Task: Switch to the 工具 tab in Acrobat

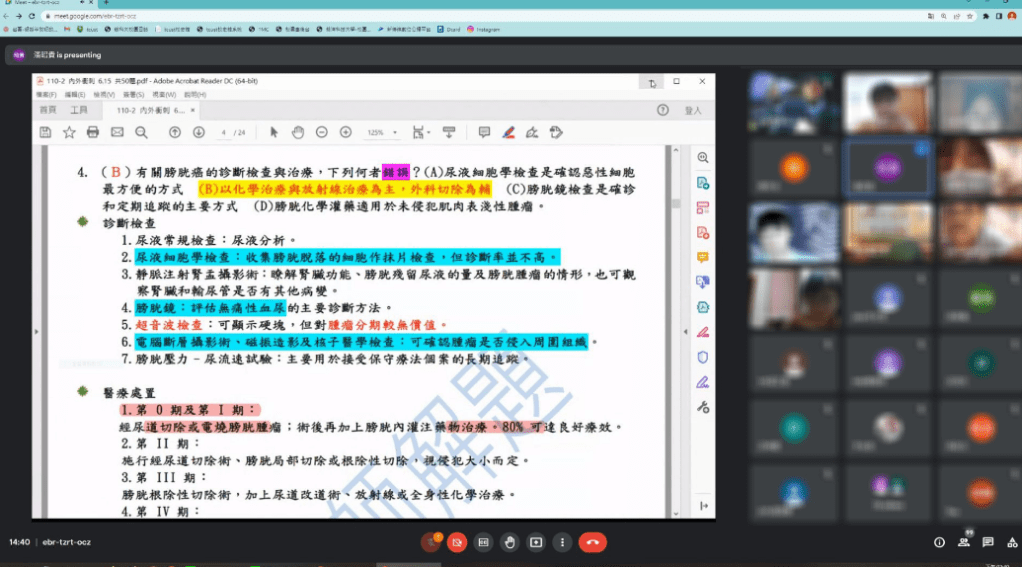Action: point(79,110)
